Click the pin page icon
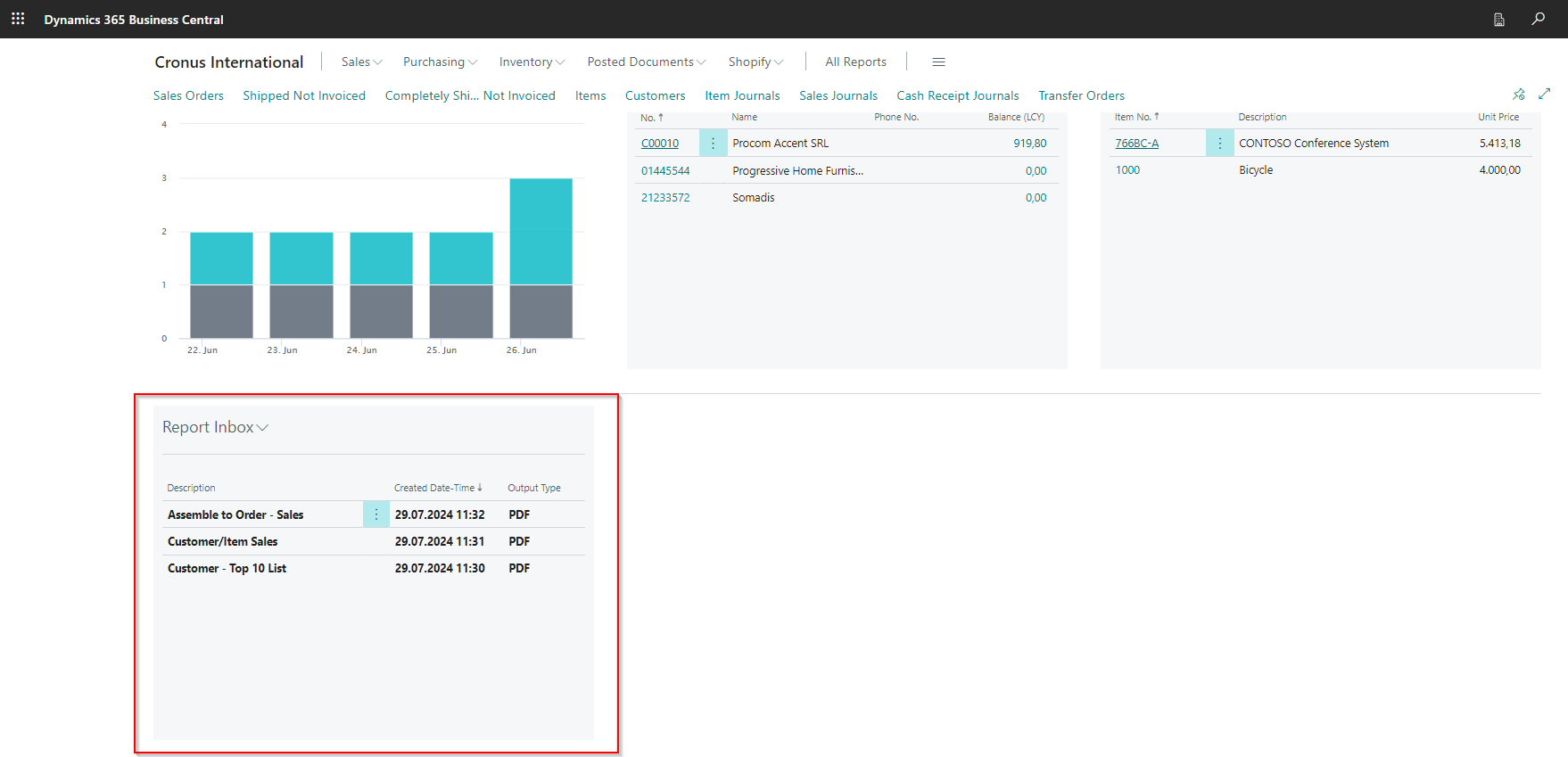Image resolution: width=1568 pixels, height=757 pixels. [x=1519, y=94]
